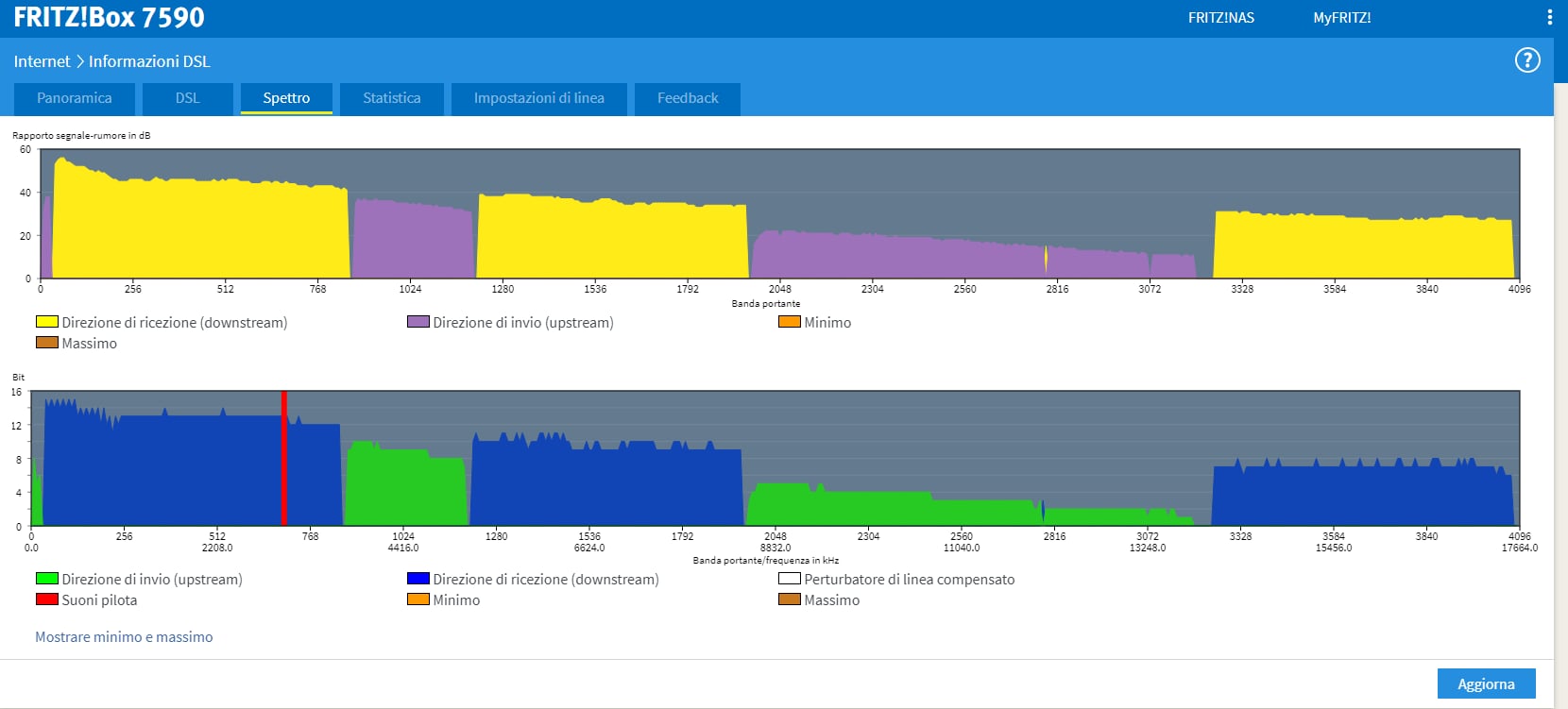The width and height of the screenshot is (1568, 709).
Task: Open the Statistica tab
Action: (x=391, y=98)
